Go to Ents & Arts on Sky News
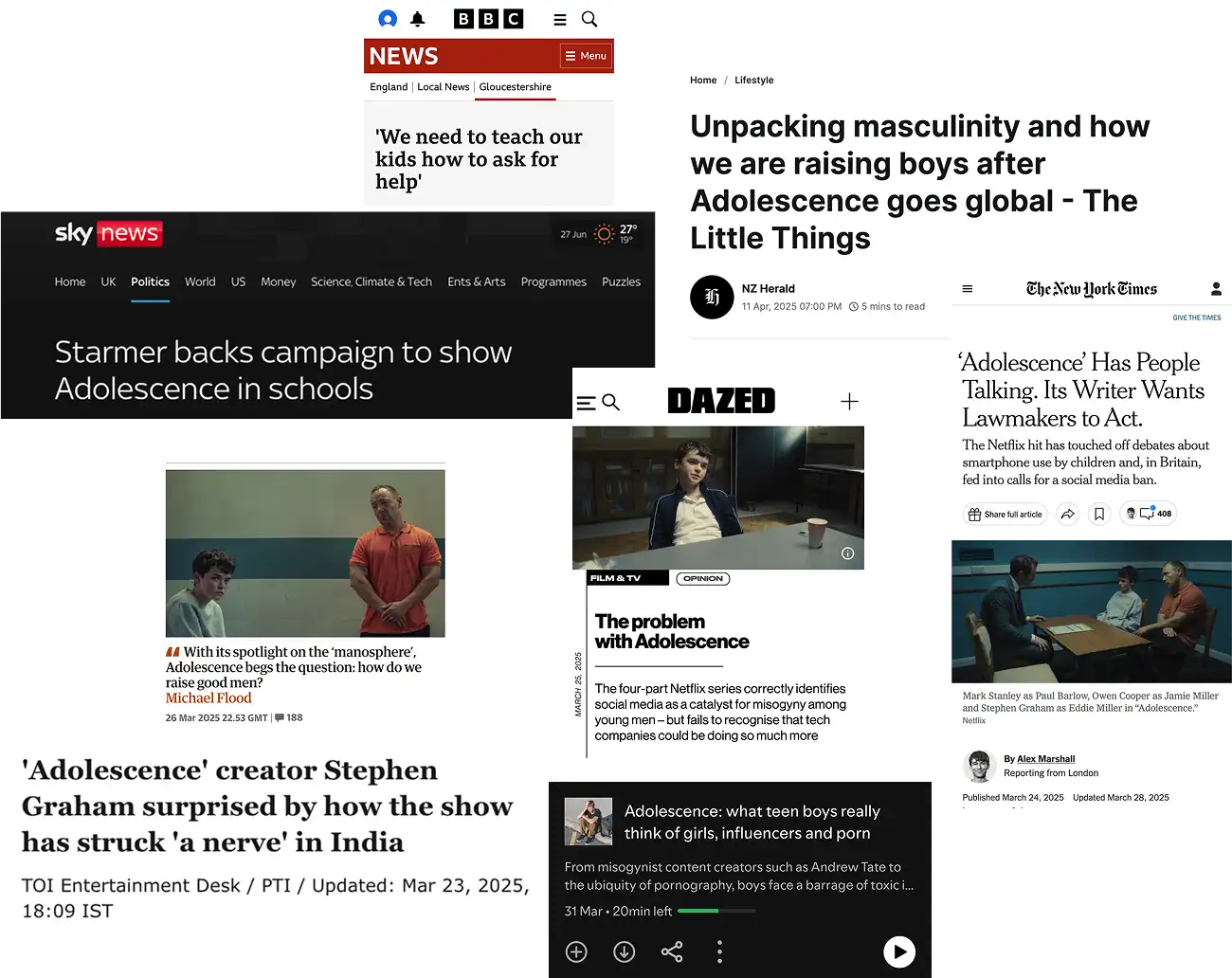The width and height of the screenshot is (1232, 978). tap(476, 281)
